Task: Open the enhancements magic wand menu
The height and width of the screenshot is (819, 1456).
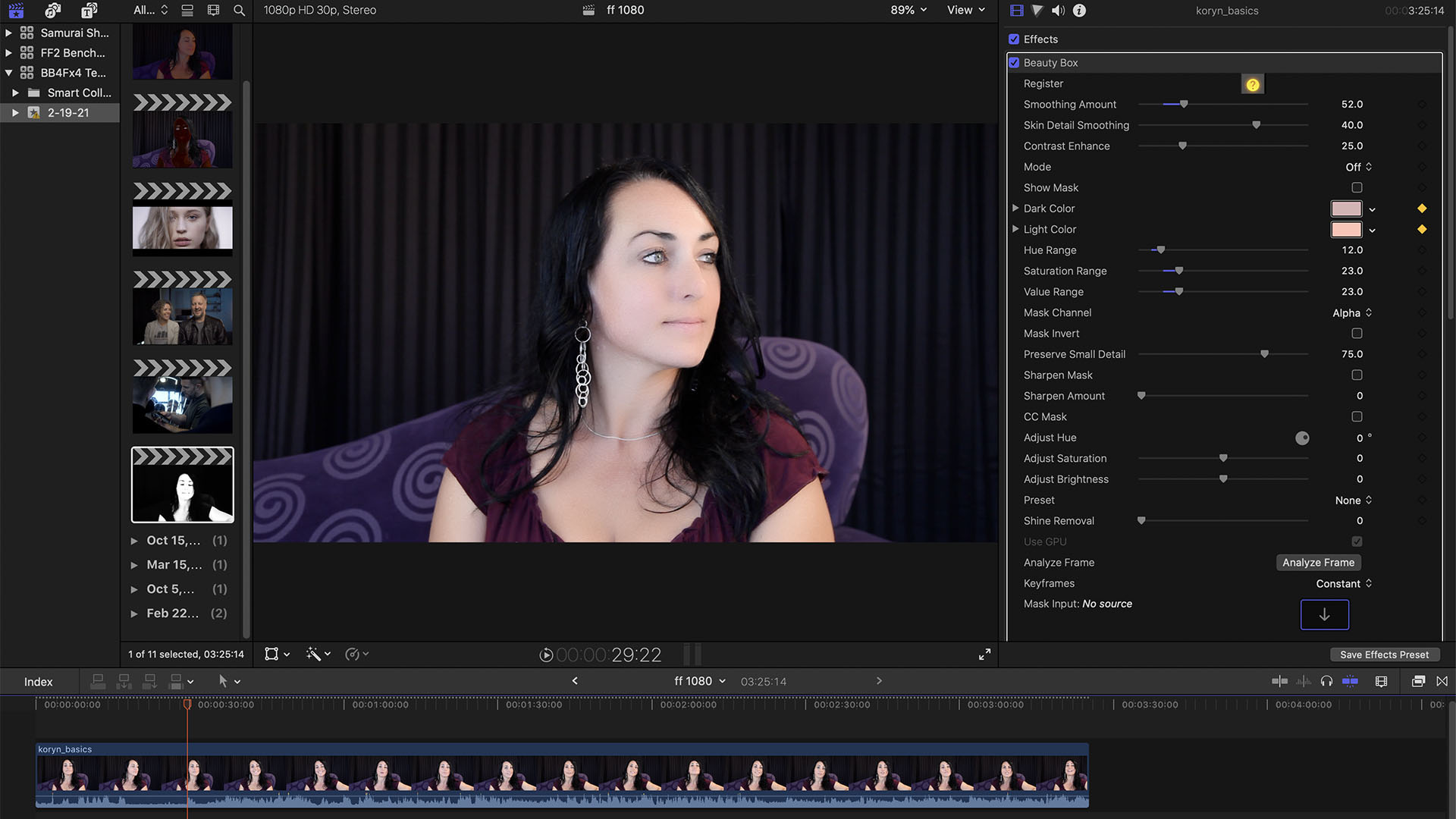Action: [x=317, y=654]
